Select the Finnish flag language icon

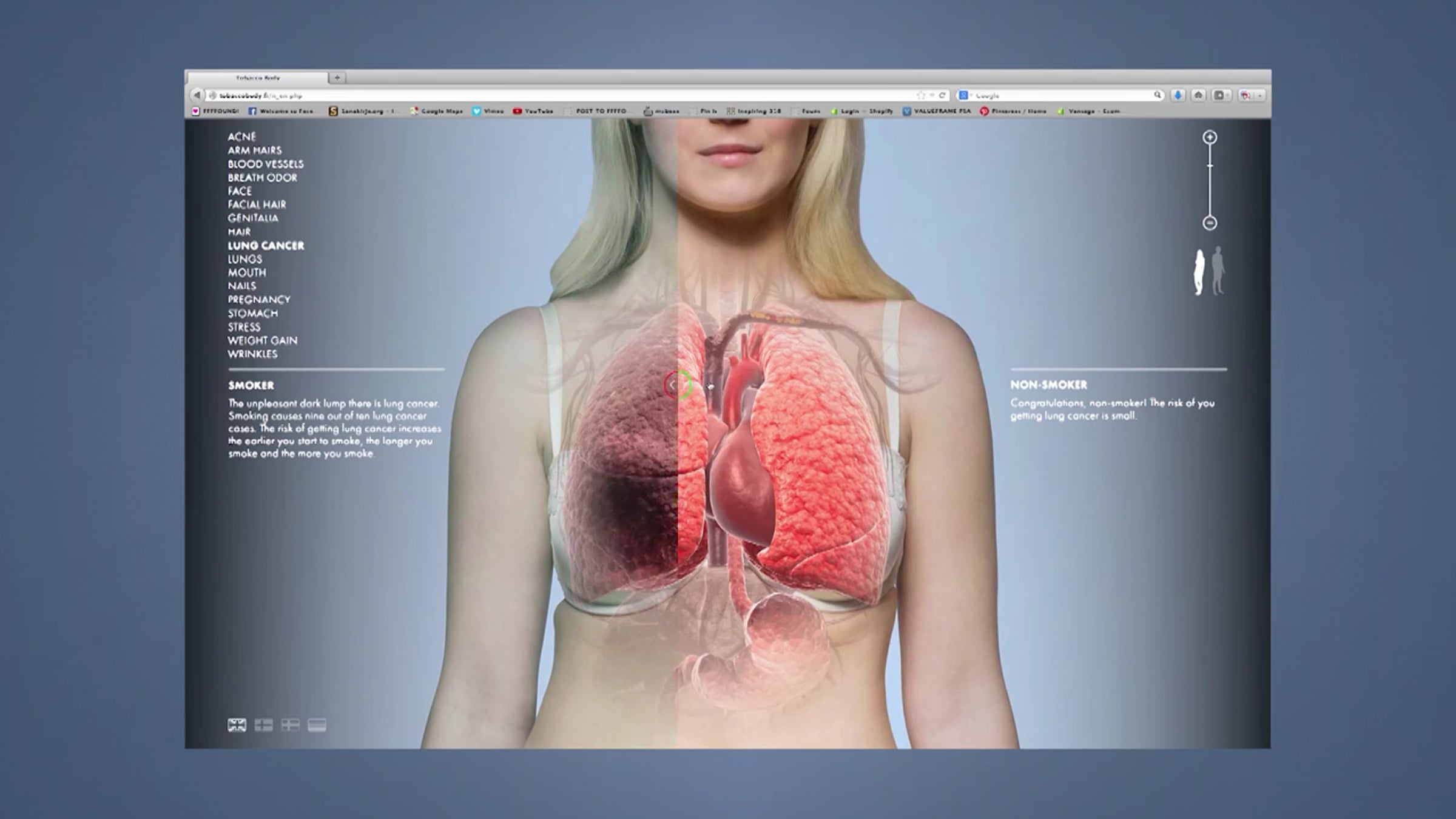(x=263, y=725)
